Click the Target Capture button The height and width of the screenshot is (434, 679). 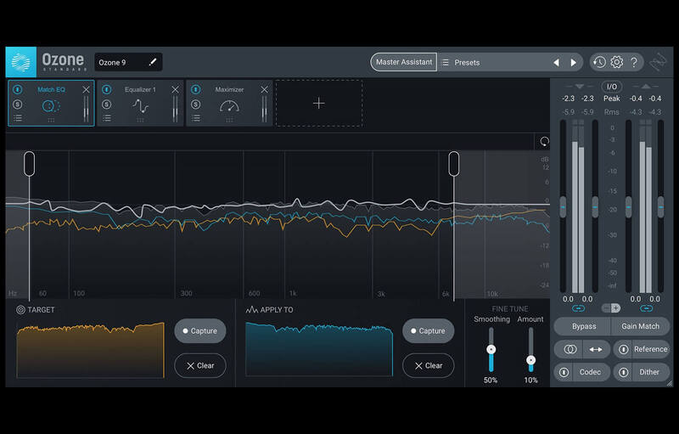point(200,331)
